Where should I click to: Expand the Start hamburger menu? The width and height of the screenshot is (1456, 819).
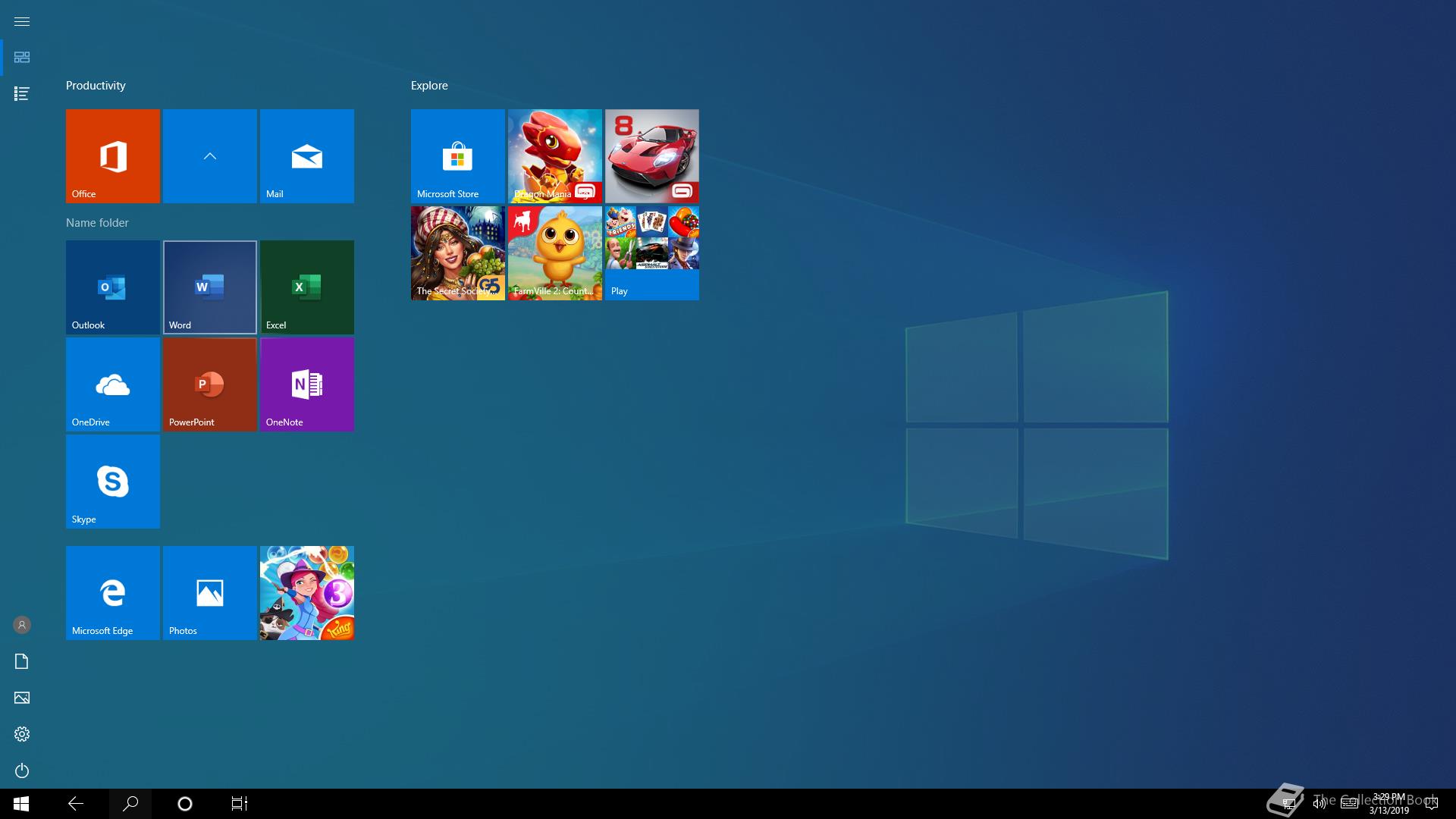click(22, 21)
